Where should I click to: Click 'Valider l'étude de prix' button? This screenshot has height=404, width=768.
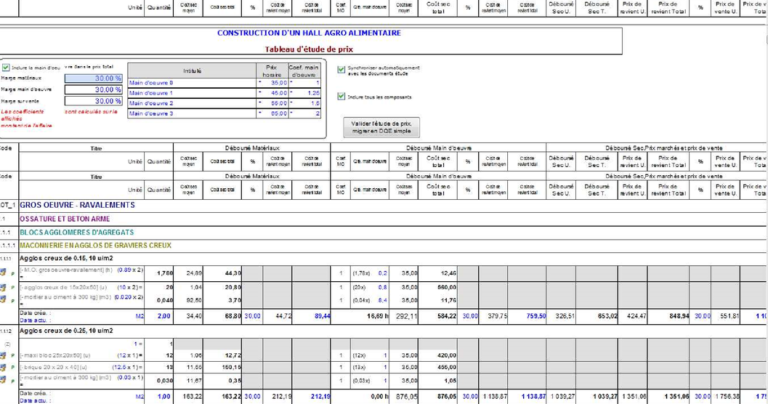click(381, 127)
